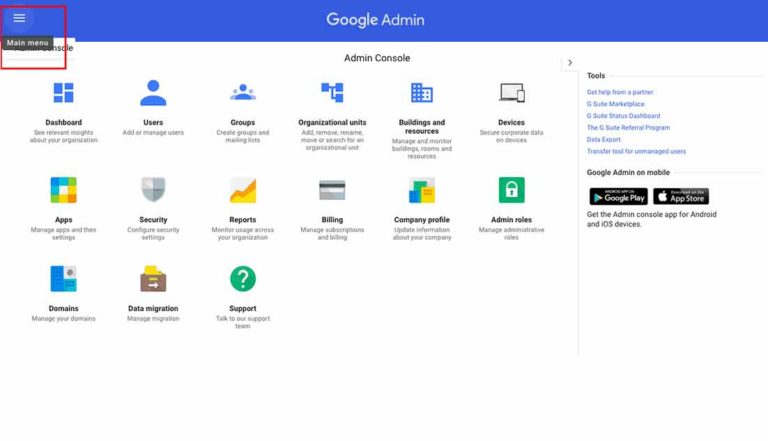The width and height of the screenshot is (768, 441).
Task: Click the Security label text
Action: 153,220
